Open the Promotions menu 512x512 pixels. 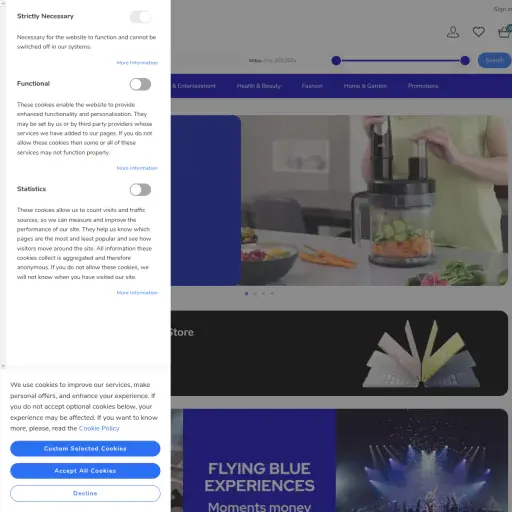(x=423, y=86)
